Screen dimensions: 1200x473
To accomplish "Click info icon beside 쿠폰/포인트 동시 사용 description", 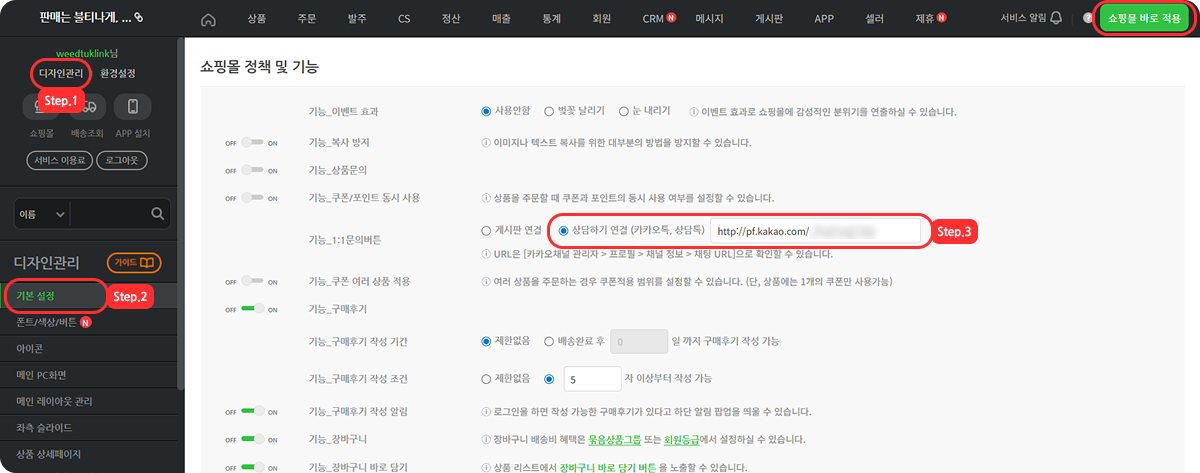I will tap(486, 198).
